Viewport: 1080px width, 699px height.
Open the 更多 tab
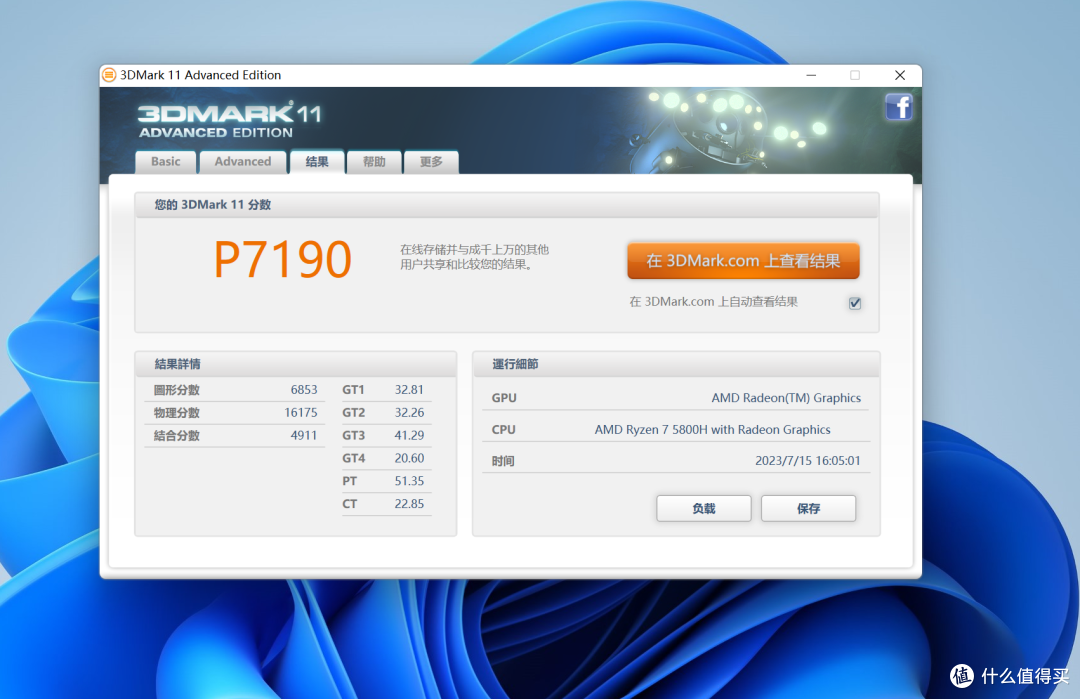(431, 162)
